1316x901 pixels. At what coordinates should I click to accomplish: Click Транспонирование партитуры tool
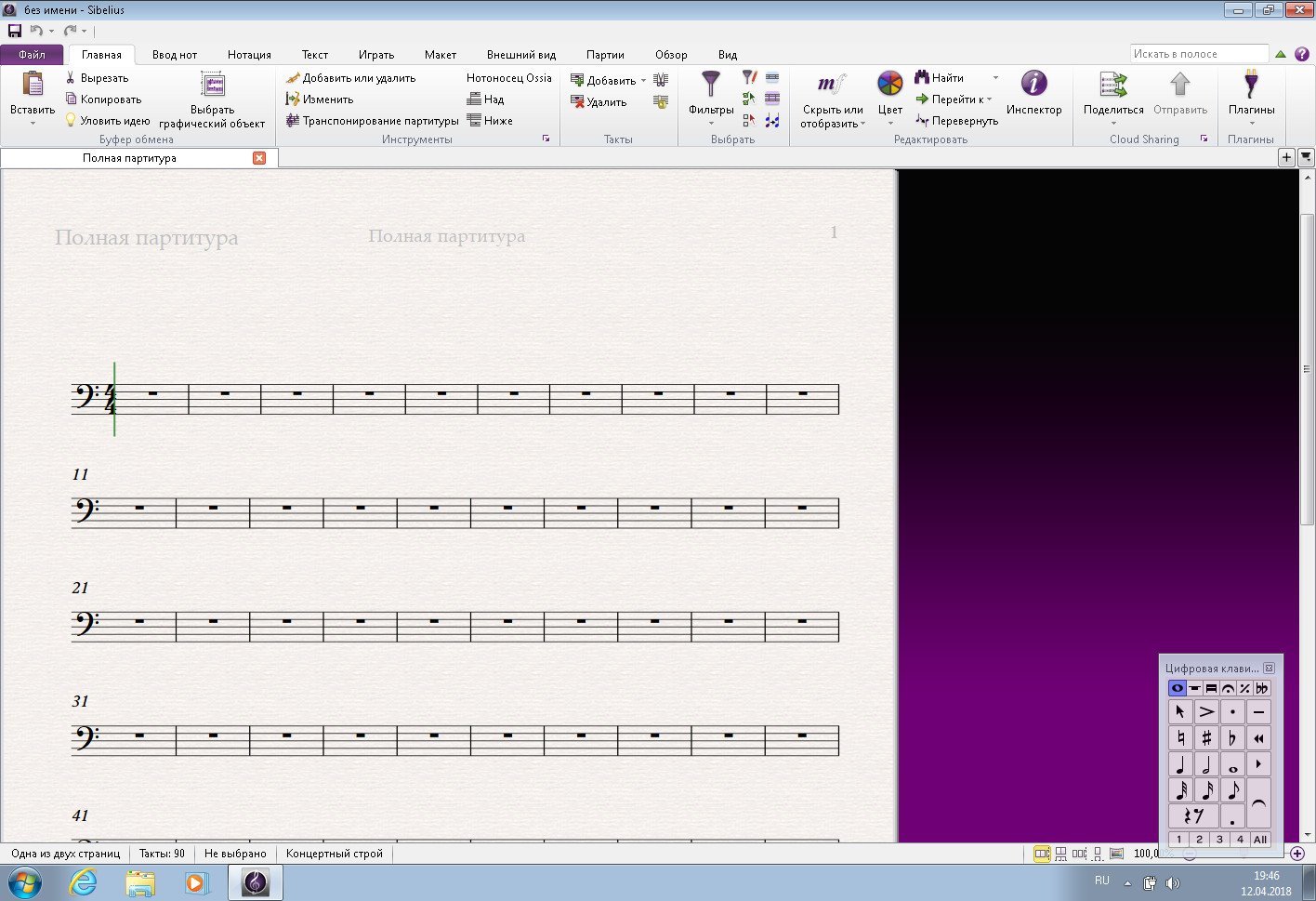372,121
